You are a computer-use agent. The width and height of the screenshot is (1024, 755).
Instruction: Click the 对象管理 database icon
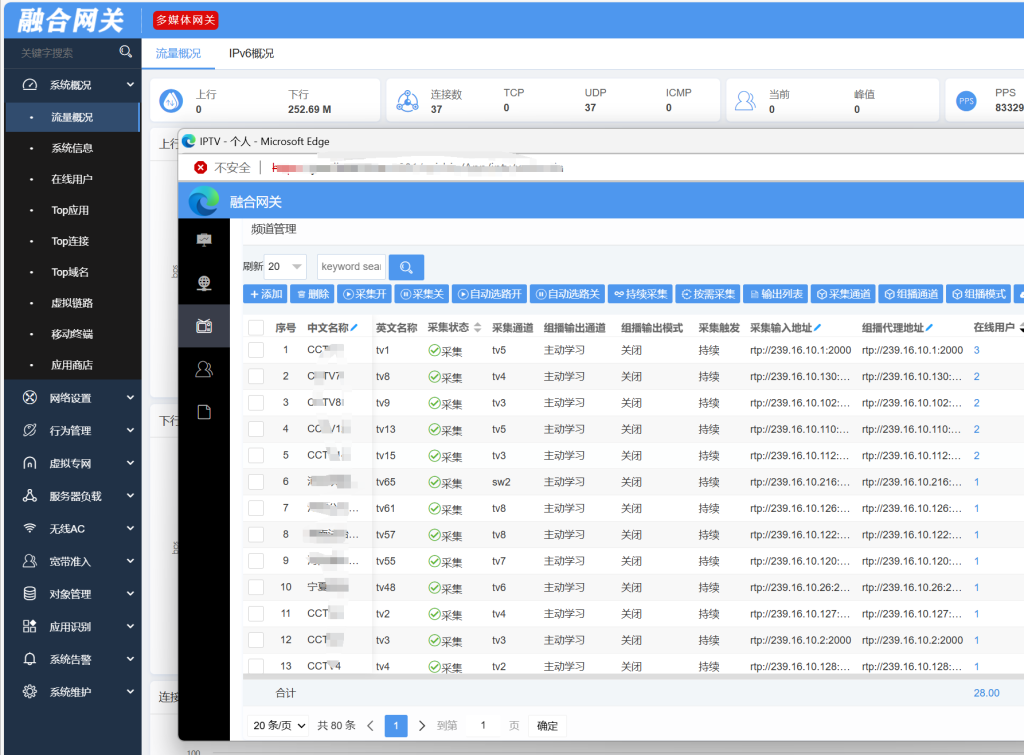[x=29, y=593]
